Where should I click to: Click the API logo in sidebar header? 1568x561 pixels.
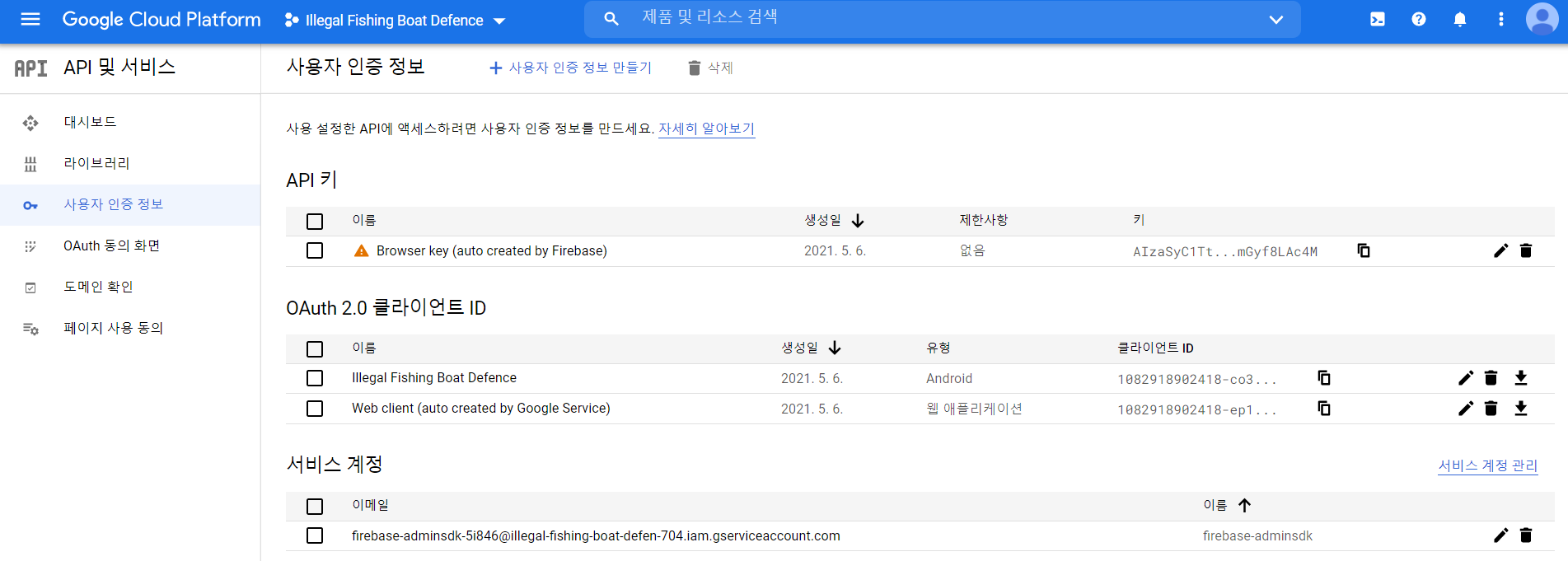click(31, 68)
